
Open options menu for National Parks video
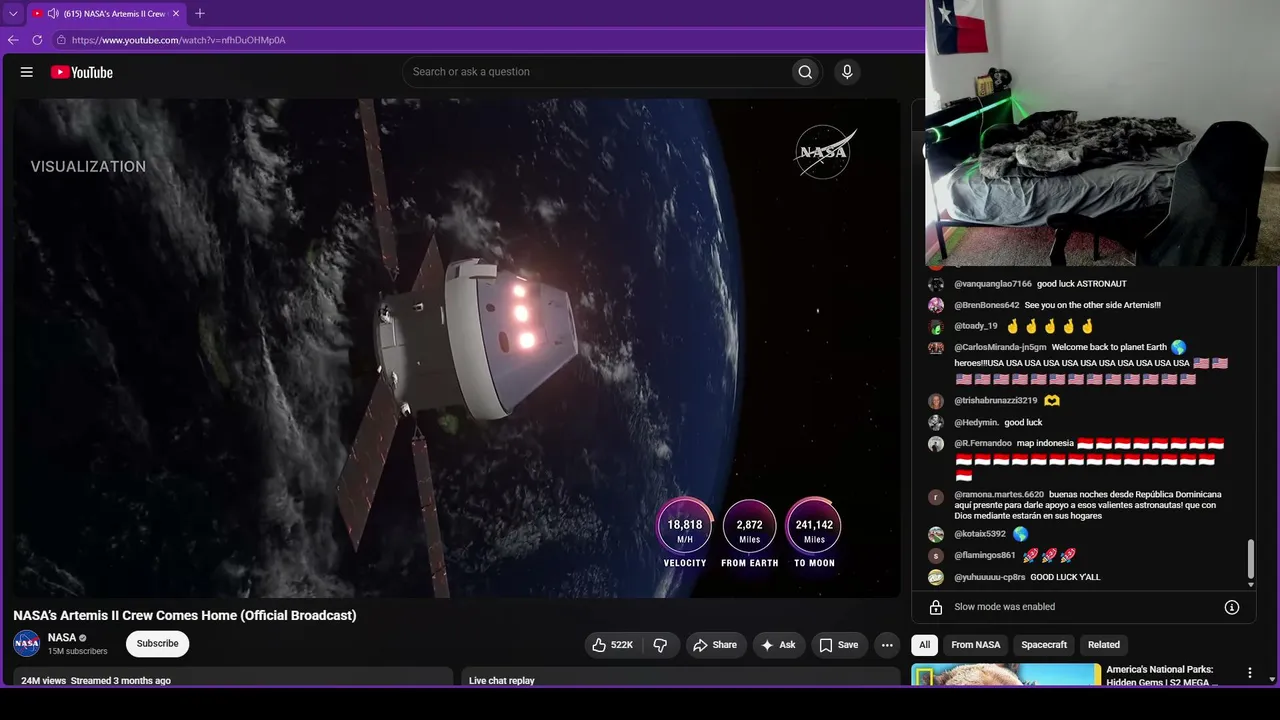(1249, 673)
